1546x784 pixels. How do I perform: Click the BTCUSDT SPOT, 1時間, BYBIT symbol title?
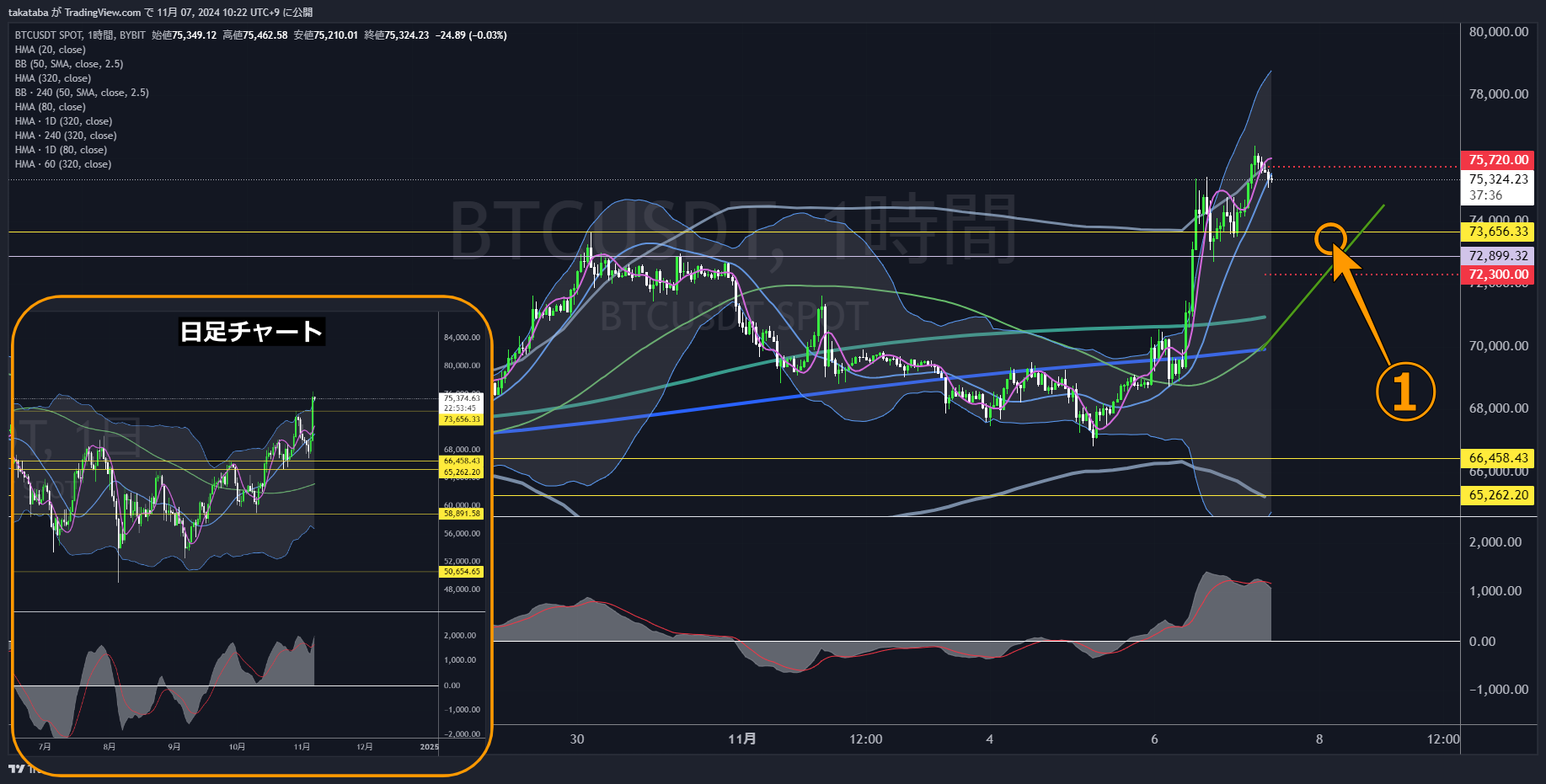pyautogui.click(x=80, y=35)
